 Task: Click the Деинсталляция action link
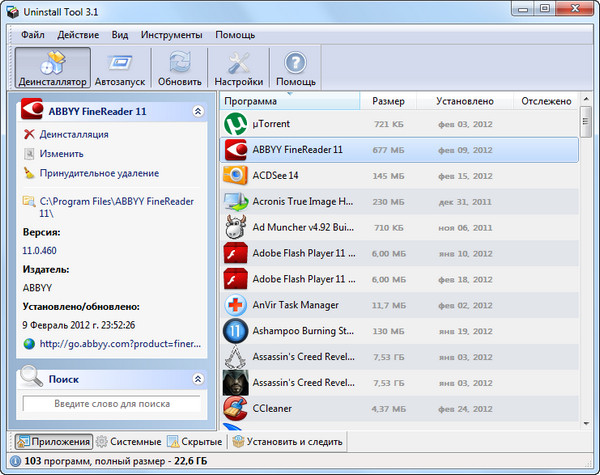74,134
